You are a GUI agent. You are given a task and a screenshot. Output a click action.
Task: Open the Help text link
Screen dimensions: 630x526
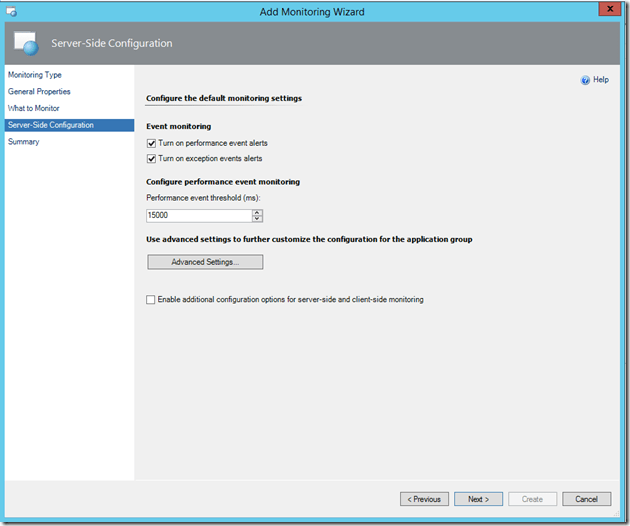coord(601,80)
